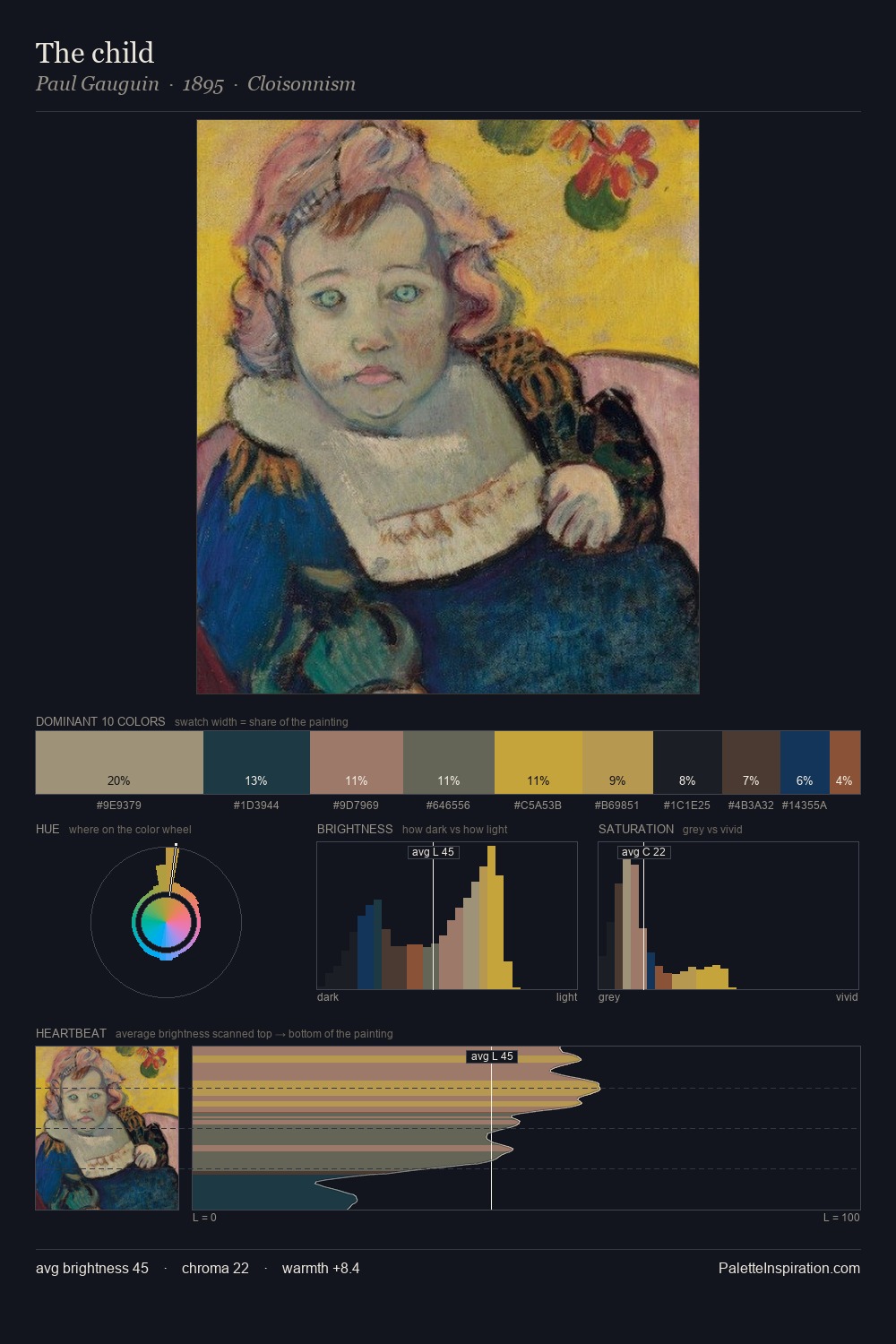Click the "avg L 45" label in Brightness chart

[433, 852]
